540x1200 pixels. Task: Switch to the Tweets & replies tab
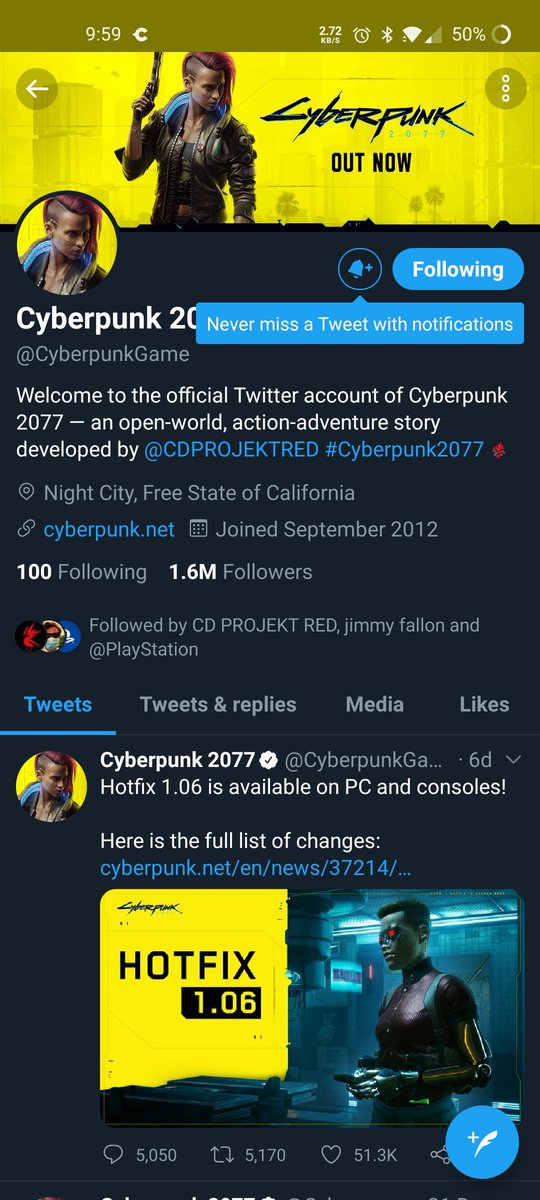coord(218,704)
